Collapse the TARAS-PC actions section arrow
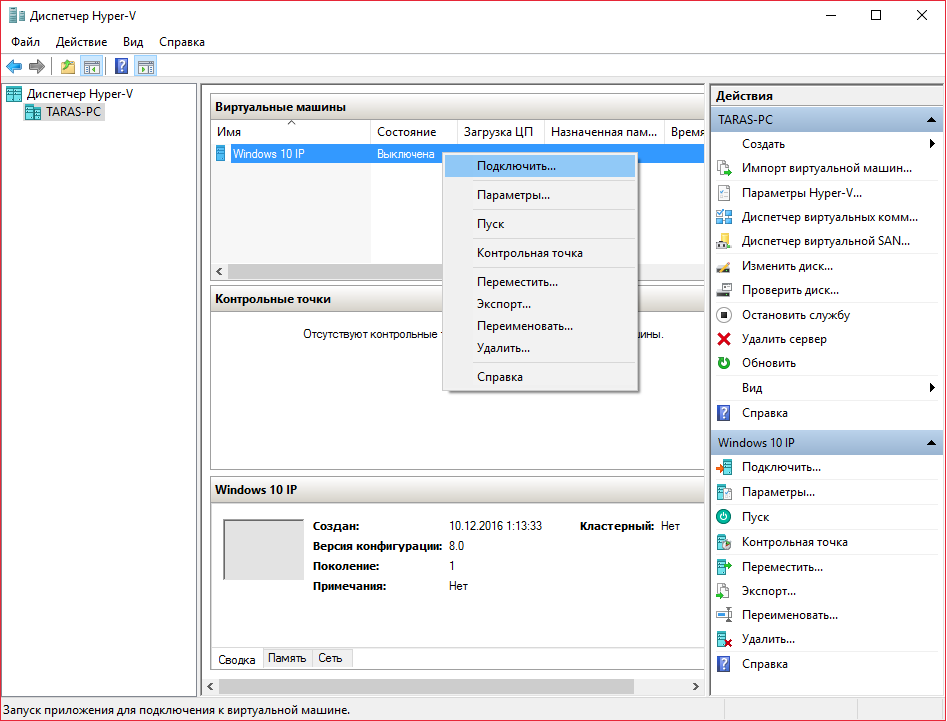The width and height of the screenshot is (947, 721). coord(931,120)
